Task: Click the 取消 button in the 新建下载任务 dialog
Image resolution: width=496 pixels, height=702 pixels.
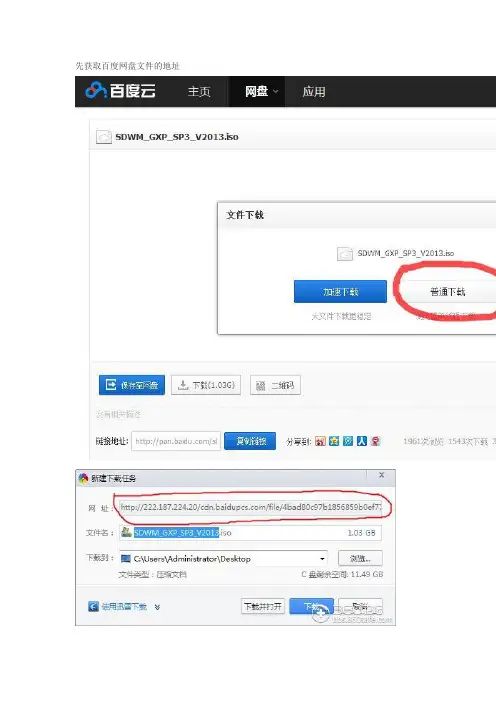Action: pyautogui.click(x=360, y=607)
